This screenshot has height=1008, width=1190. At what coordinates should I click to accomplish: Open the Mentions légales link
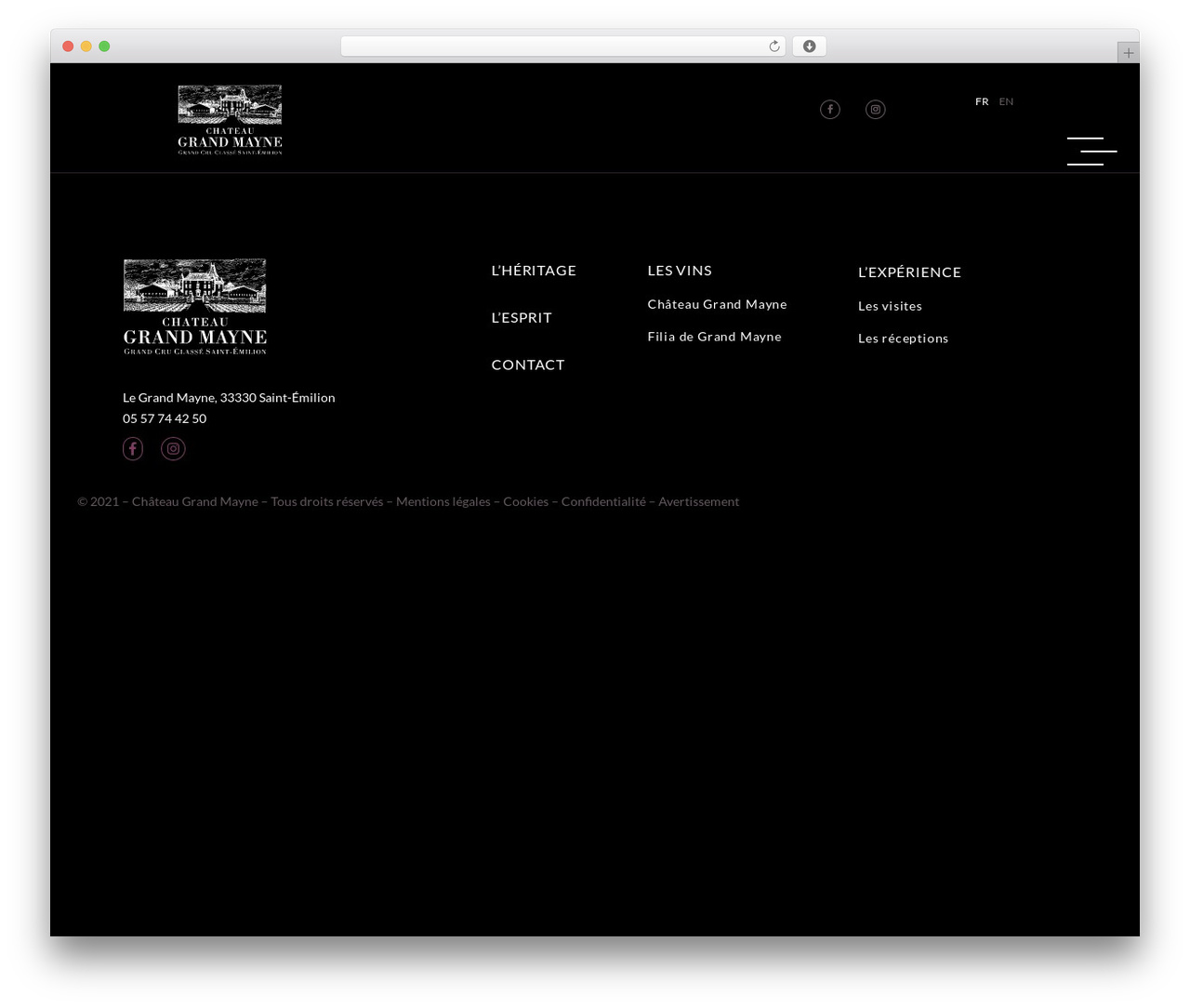point(443,502)
